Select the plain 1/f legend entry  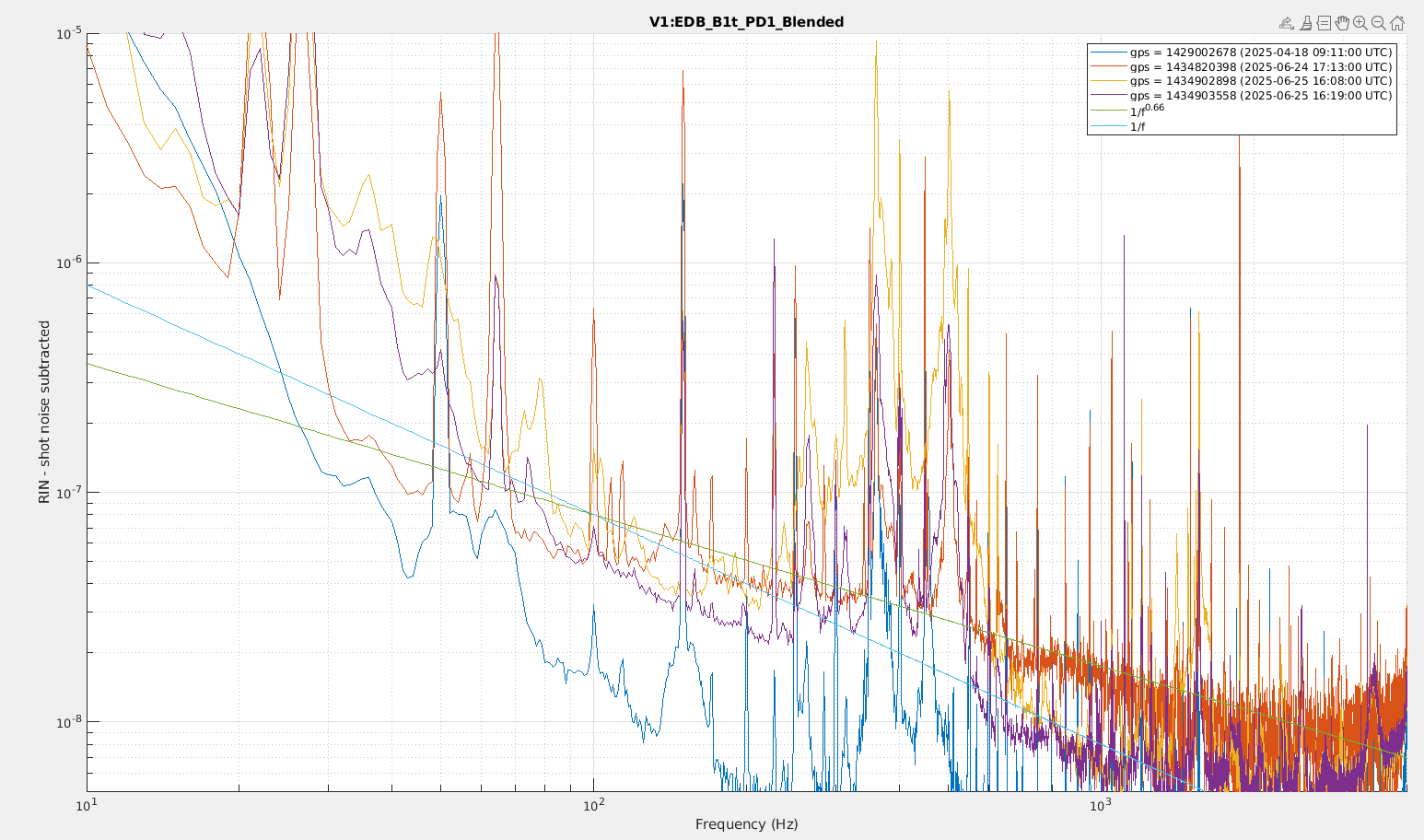click(1119, 126)
